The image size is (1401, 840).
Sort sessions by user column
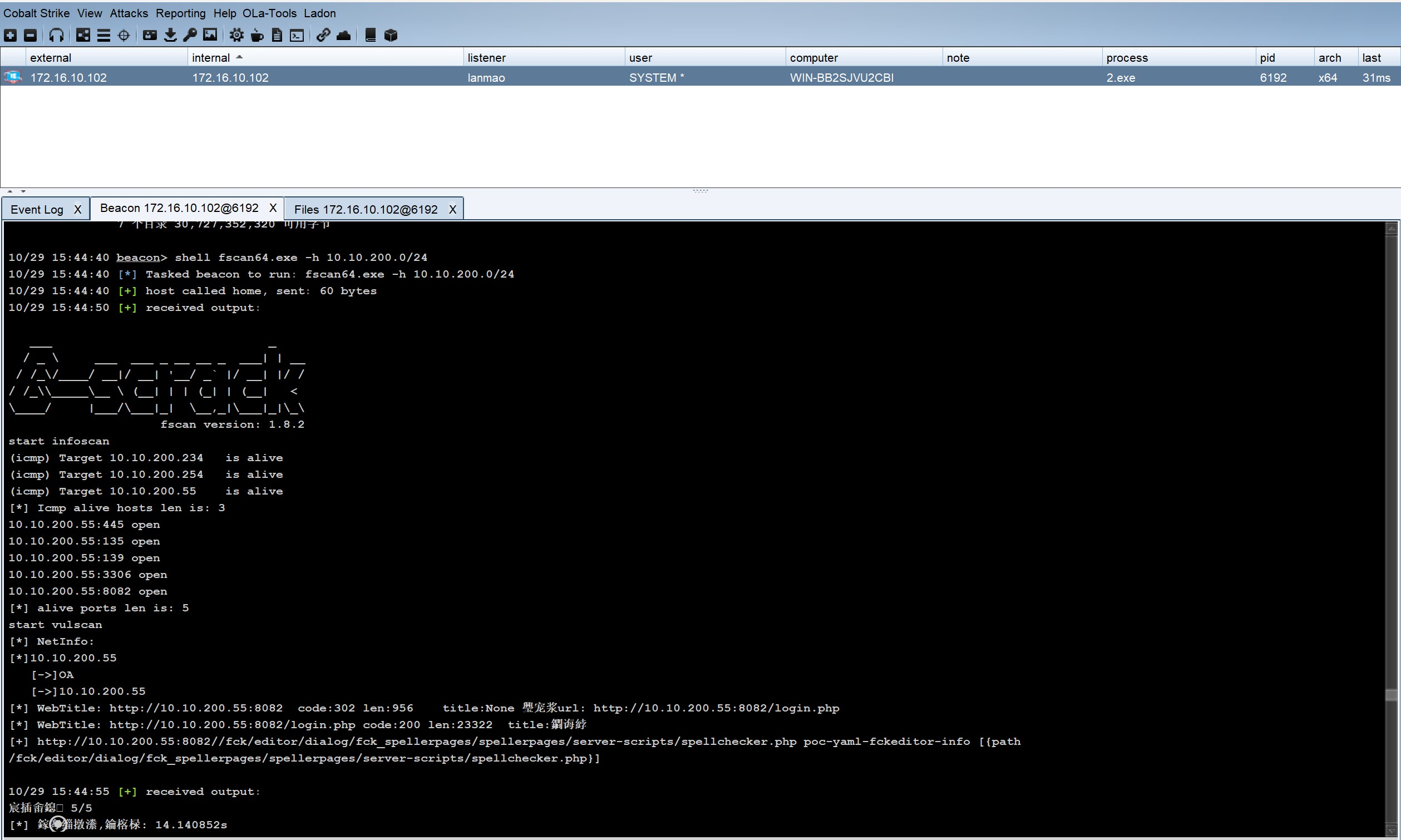pos(706,57)
